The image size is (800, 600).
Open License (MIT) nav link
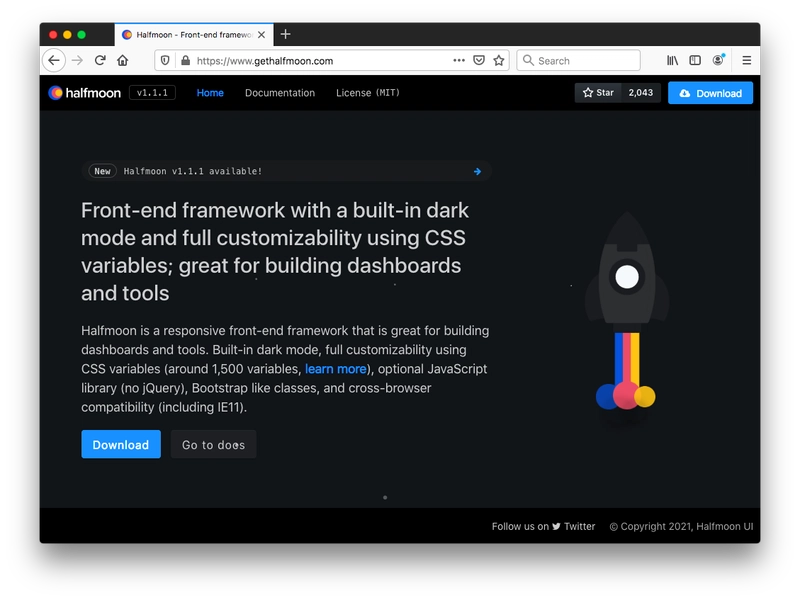tap(368, 93)
